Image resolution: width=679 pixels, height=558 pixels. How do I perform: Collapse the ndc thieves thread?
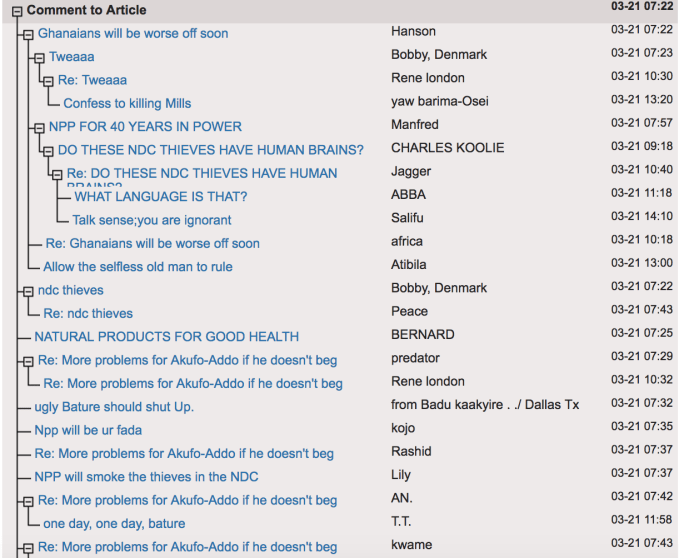(28, 291)
